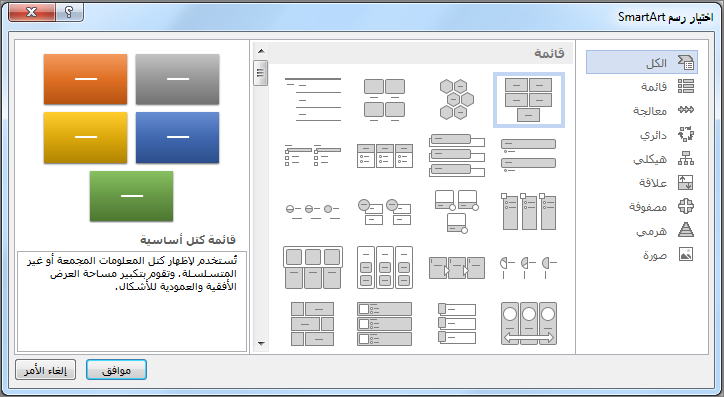Click the إلغاء الأمر (Cancel) button
This screenshot has height=397, width=724.
(45, 370)
